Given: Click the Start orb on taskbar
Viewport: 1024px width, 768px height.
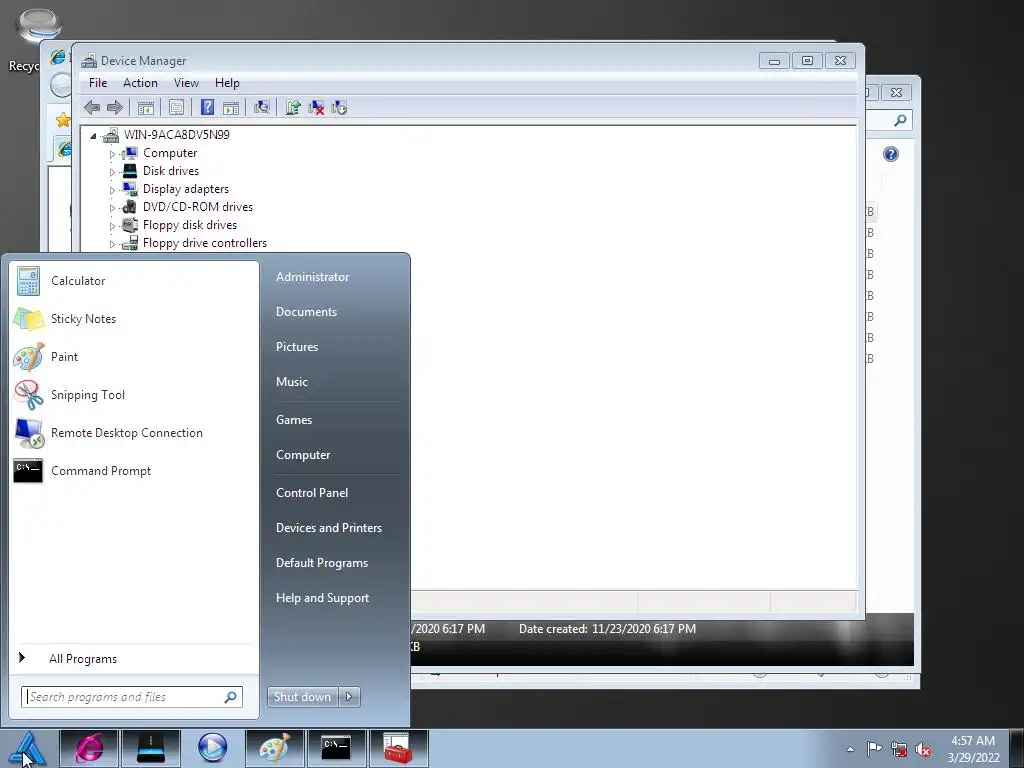Looking at the screenshot, I should point(27,748).
